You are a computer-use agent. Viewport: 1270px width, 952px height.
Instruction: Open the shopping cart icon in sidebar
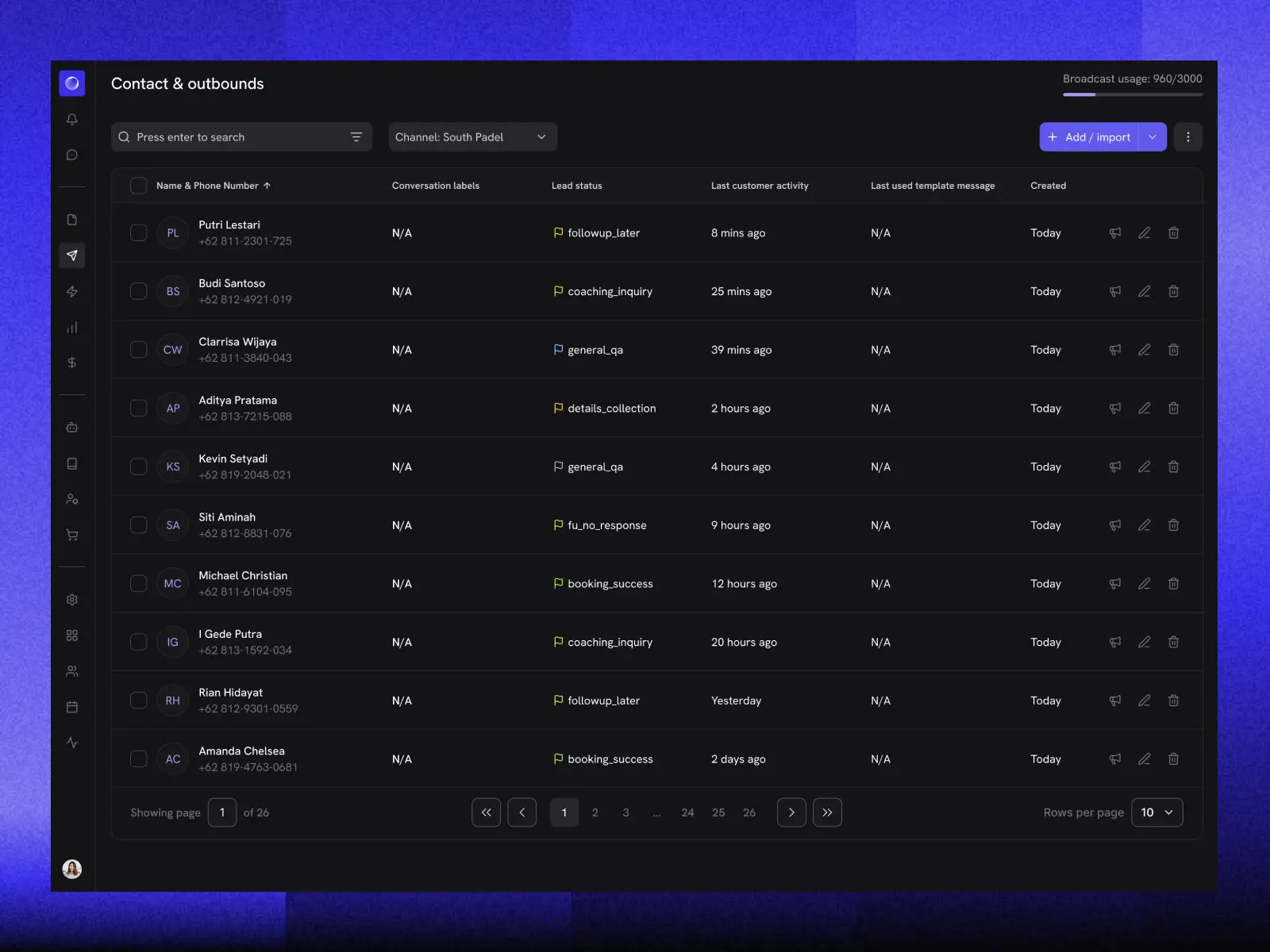pyautogui.click(x=72, y=535)
